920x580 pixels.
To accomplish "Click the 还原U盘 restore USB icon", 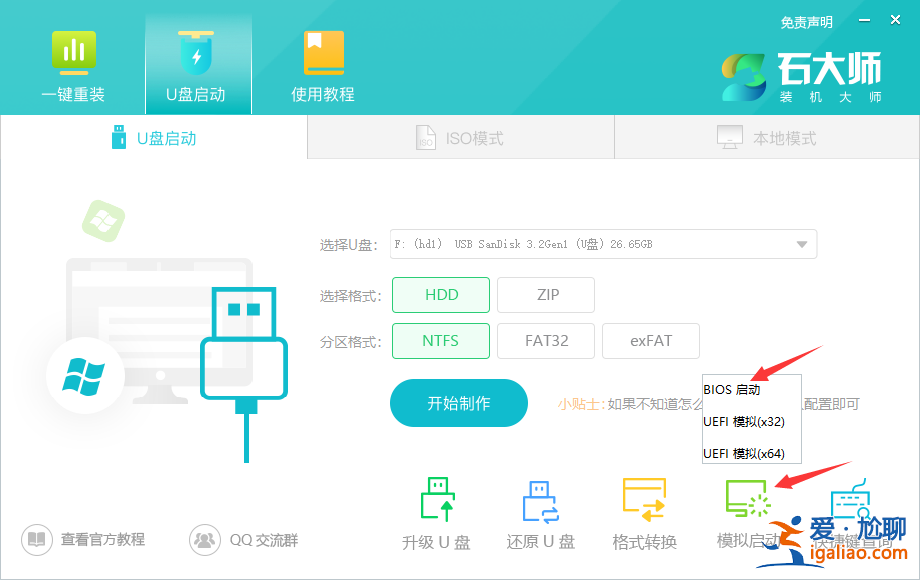I will click(x=540, y=510).
